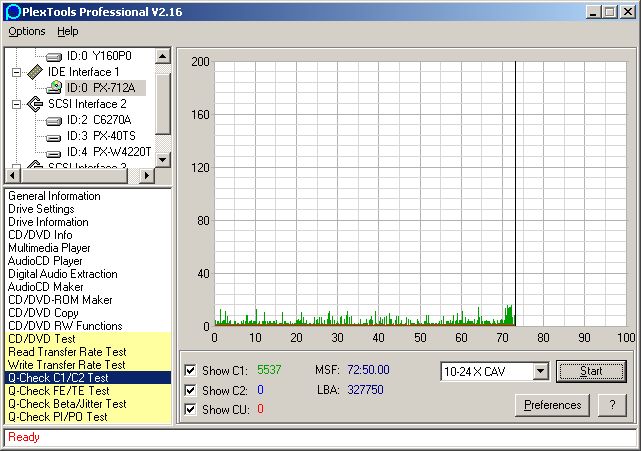Open Digital Audio Extraction

tap(63, 274)
